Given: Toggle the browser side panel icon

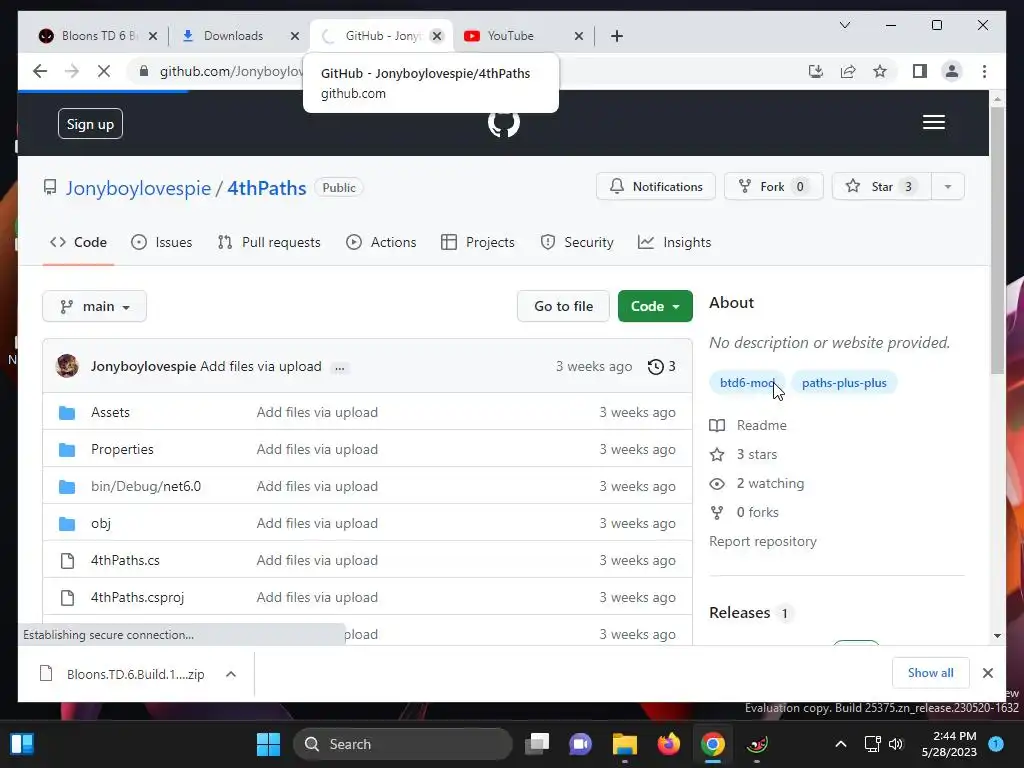Looking at the screenshot, I should 920,71.
